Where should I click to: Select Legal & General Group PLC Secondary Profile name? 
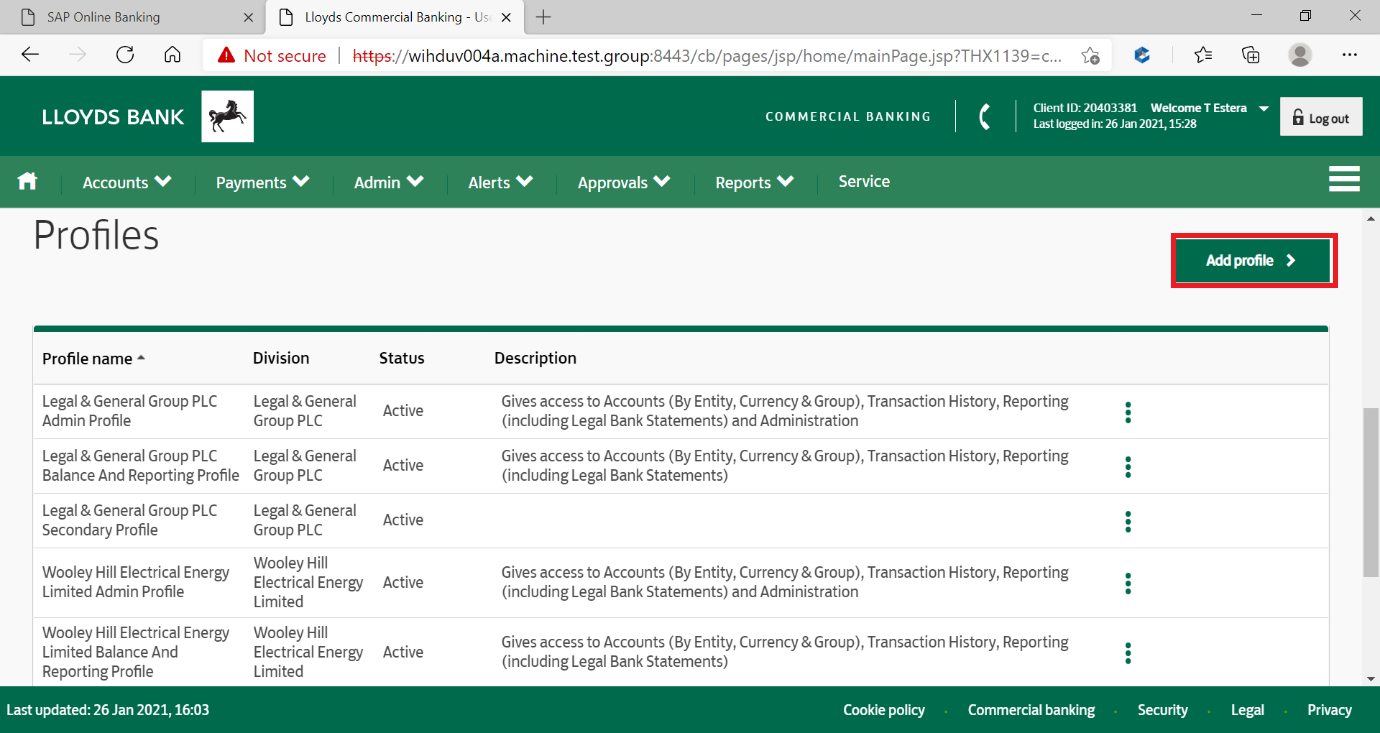[130, 520]
